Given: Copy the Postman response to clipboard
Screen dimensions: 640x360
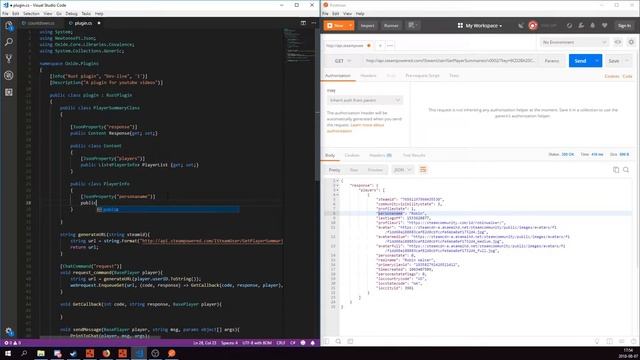Looking at the screenshot, I should coord(616,169).
